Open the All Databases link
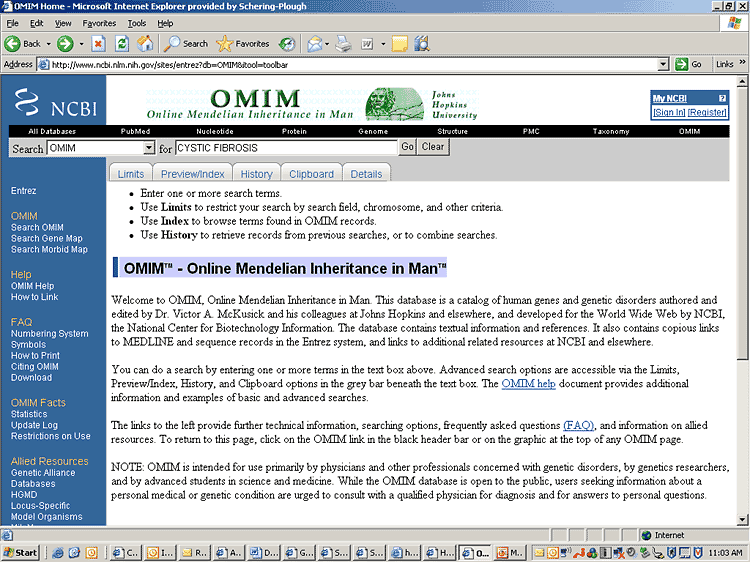Screen dimensions: 750x562 (52, 131)
